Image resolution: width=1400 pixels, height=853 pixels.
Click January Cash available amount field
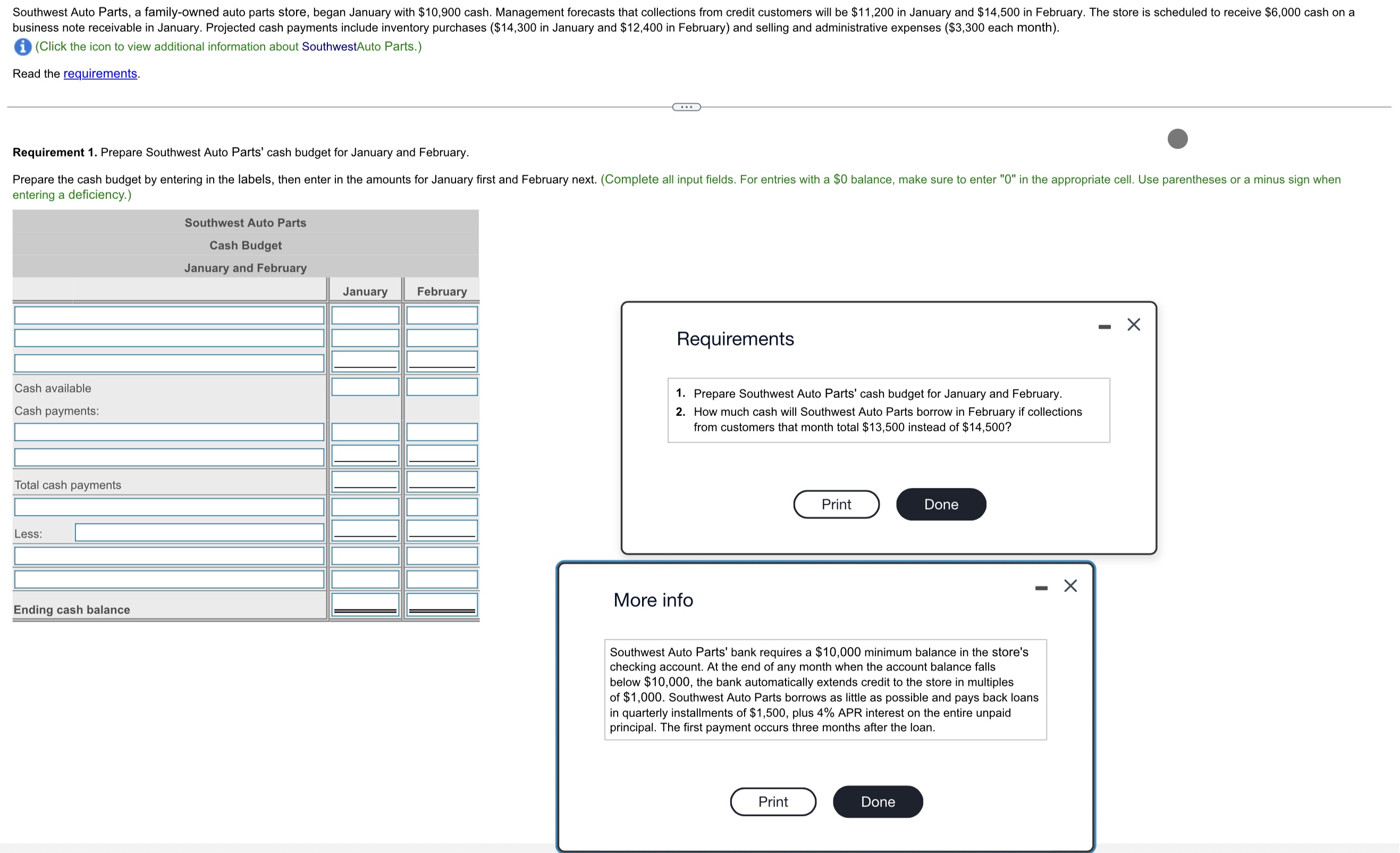pyautogui.click(x=365, y=387)
